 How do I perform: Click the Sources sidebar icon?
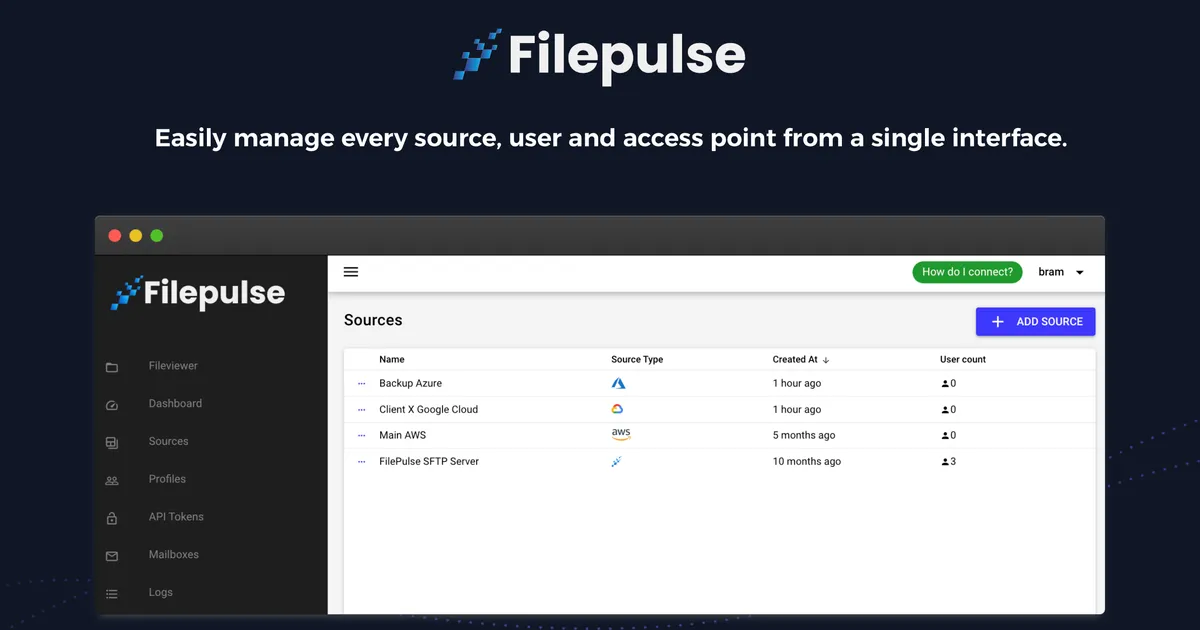pyautogui.click(x=112, y=442)
